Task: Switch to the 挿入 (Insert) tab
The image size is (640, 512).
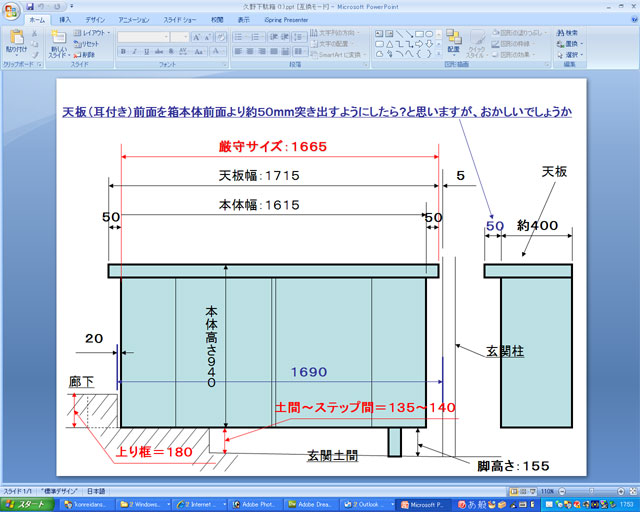Action: 65,19
